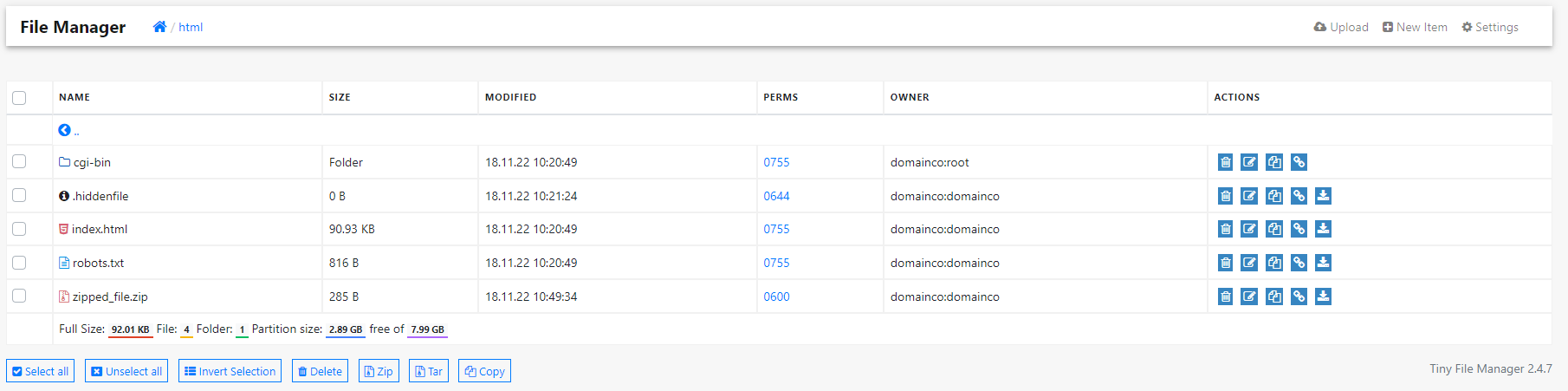
Task: Click the Select all button
Action: [x=40, y=371]
